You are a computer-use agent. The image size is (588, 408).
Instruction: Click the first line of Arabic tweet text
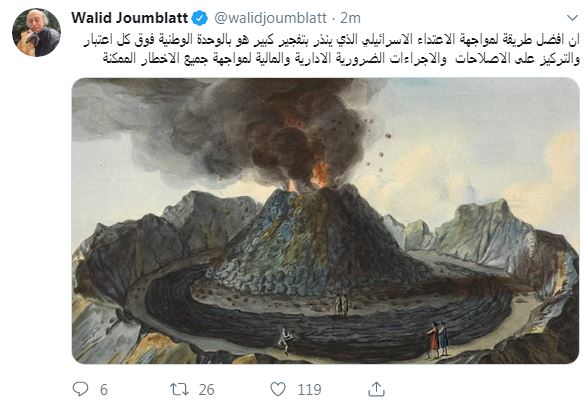[332, 40]
